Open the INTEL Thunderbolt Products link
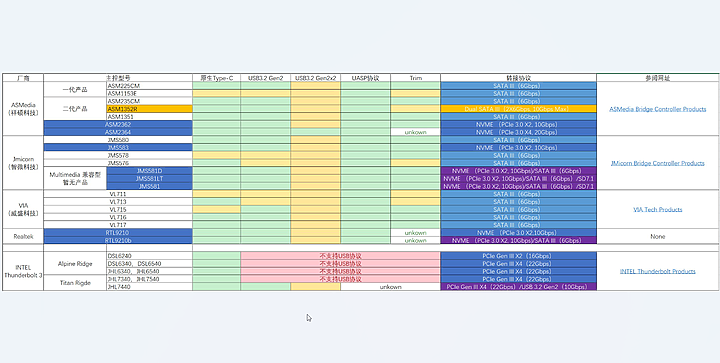720x363 pixels. (x=658, y=271)
